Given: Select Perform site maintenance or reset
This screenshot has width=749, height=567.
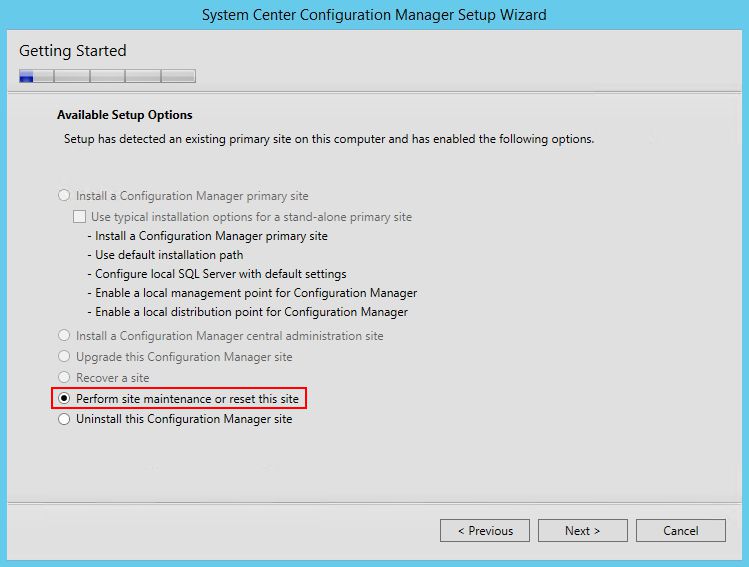Looking at the screenshot, I should 65,399.
